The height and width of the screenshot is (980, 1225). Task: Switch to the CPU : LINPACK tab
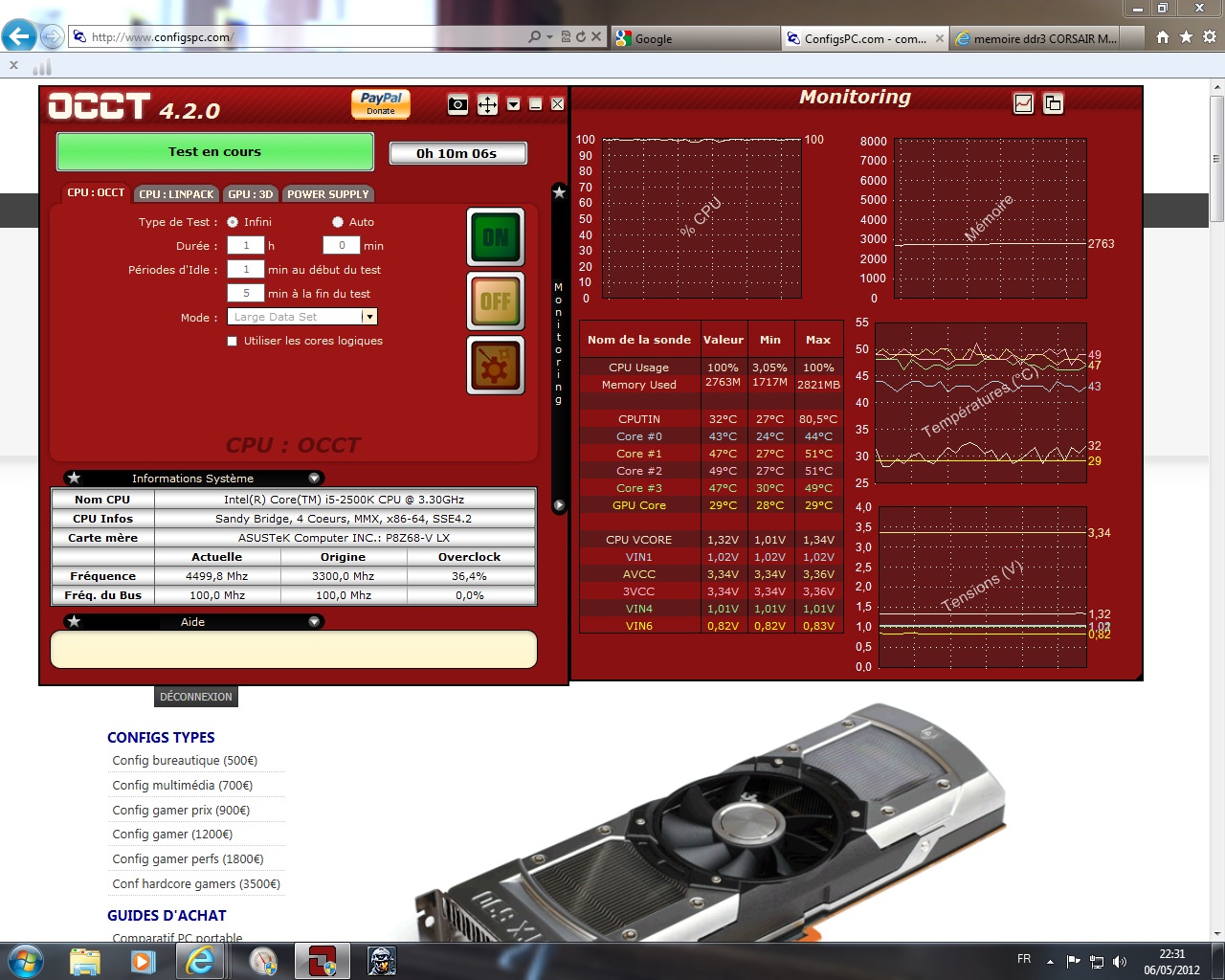(176, 194)
